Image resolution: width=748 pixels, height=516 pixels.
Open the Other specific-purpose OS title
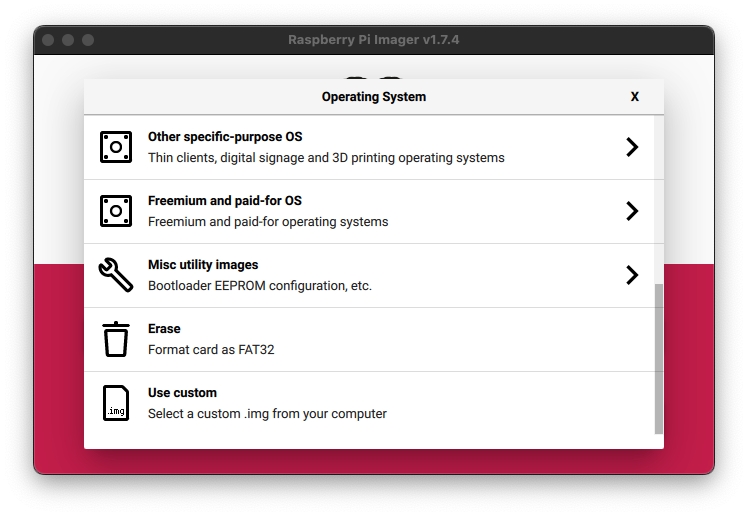click(x=225, y=137)
